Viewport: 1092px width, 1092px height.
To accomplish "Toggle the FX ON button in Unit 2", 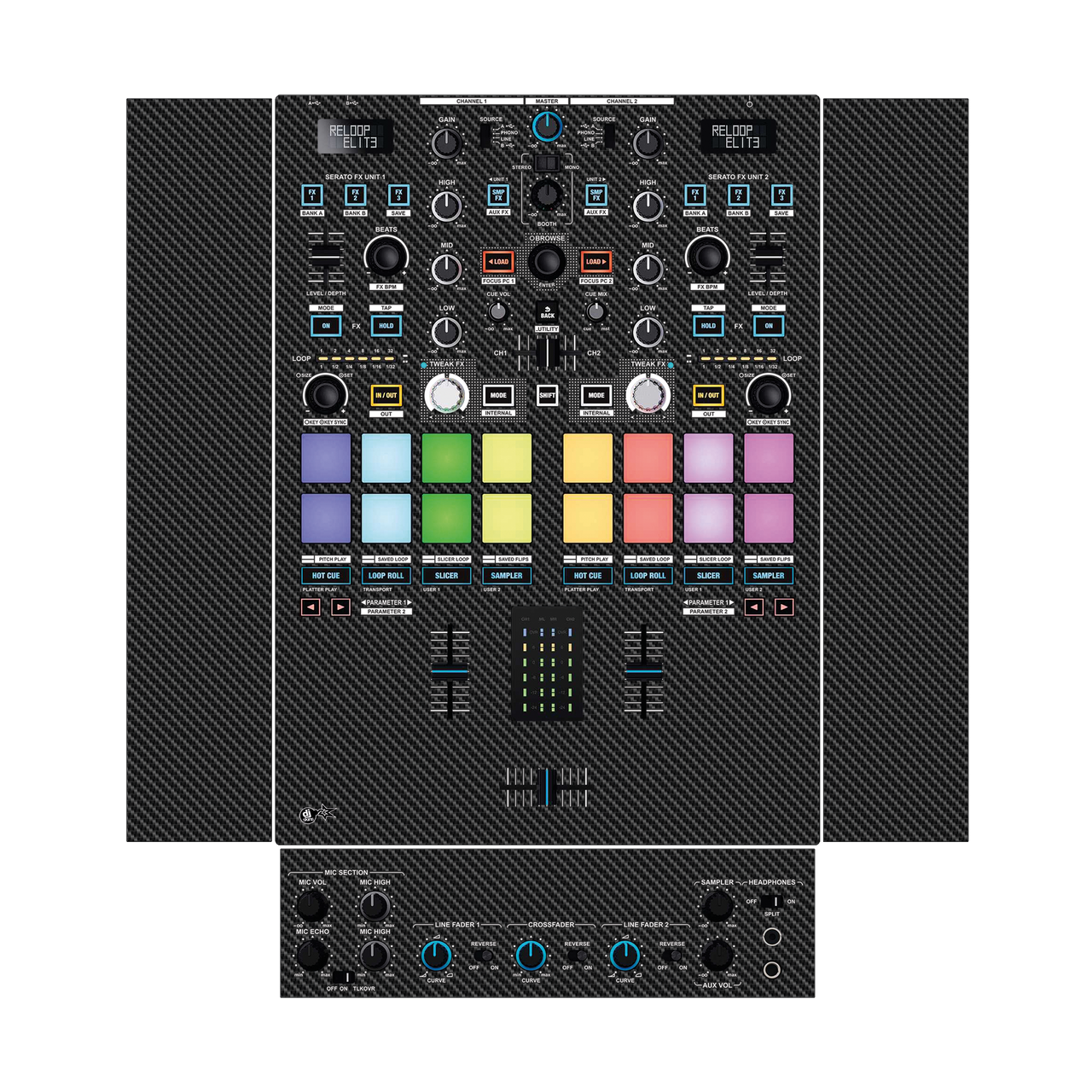I will point(768,326).
